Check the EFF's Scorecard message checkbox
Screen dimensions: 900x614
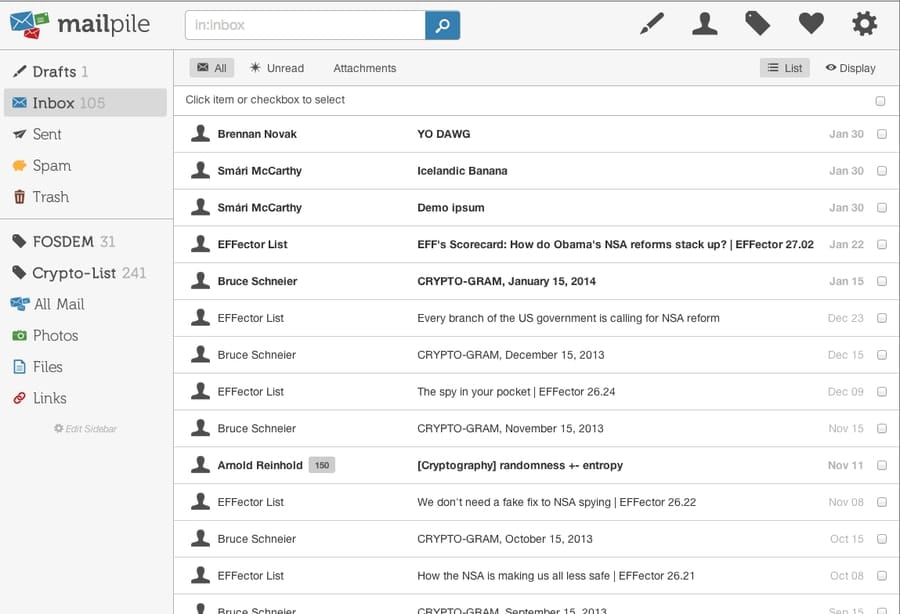click(x=882, y=244)
